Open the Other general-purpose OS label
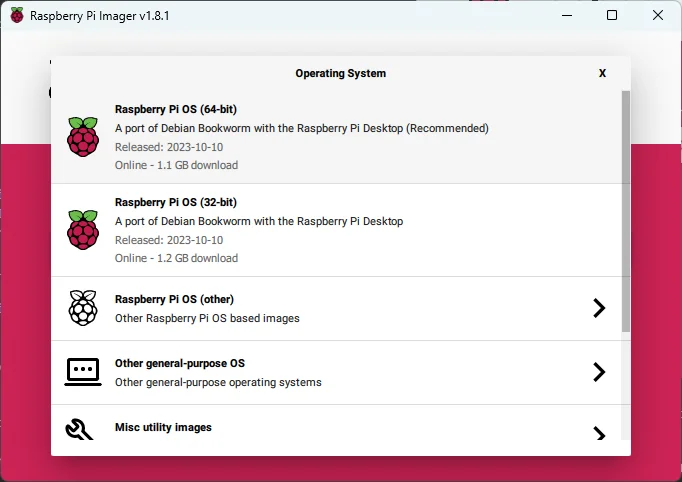Image resolution: width=682 pixels, height=482 pixels. [179, 363]
